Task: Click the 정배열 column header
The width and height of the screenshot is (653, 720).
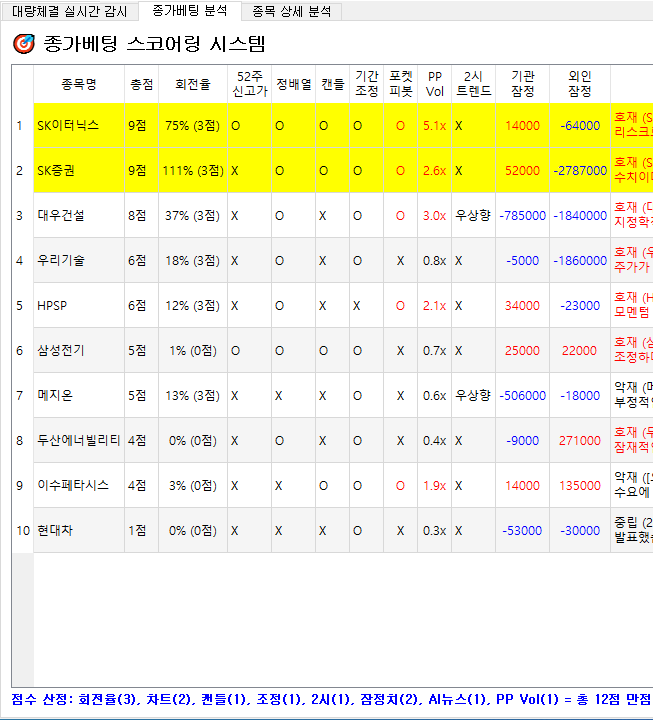Action: click(x=293, y=84)
